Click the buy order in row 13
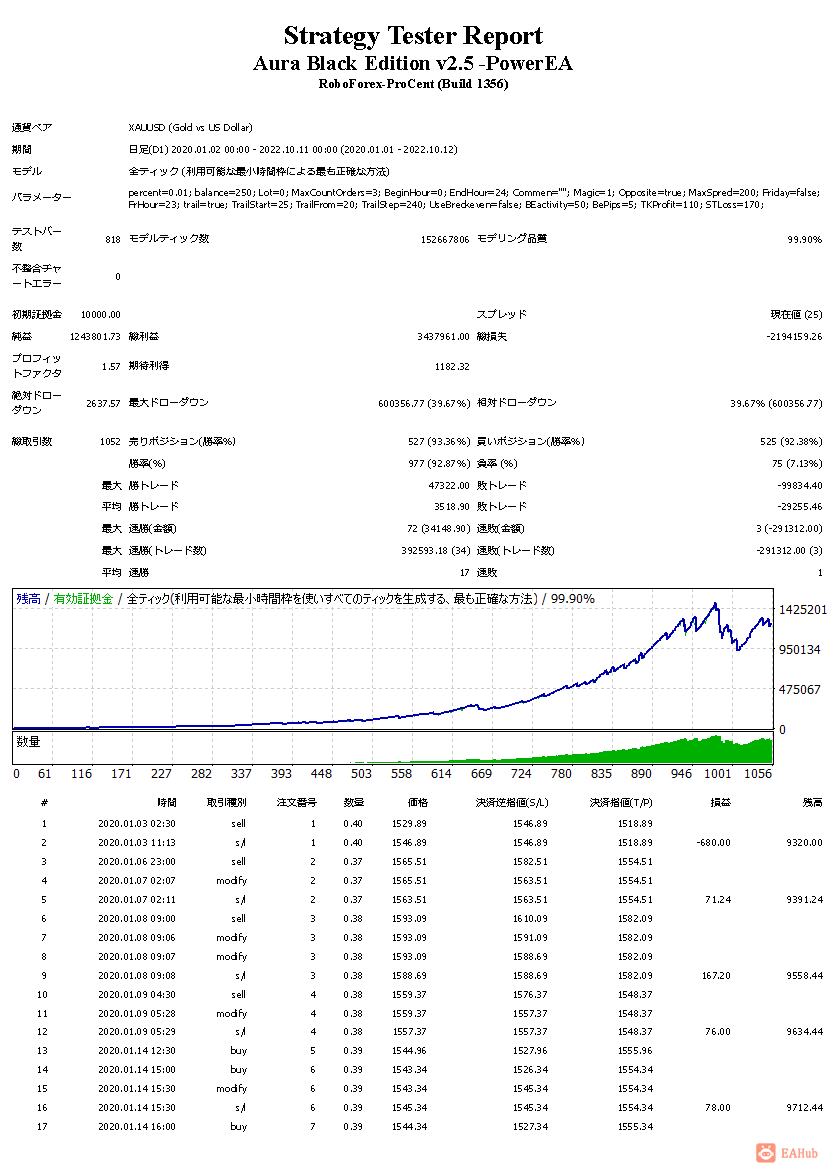 click(237, 1050)
